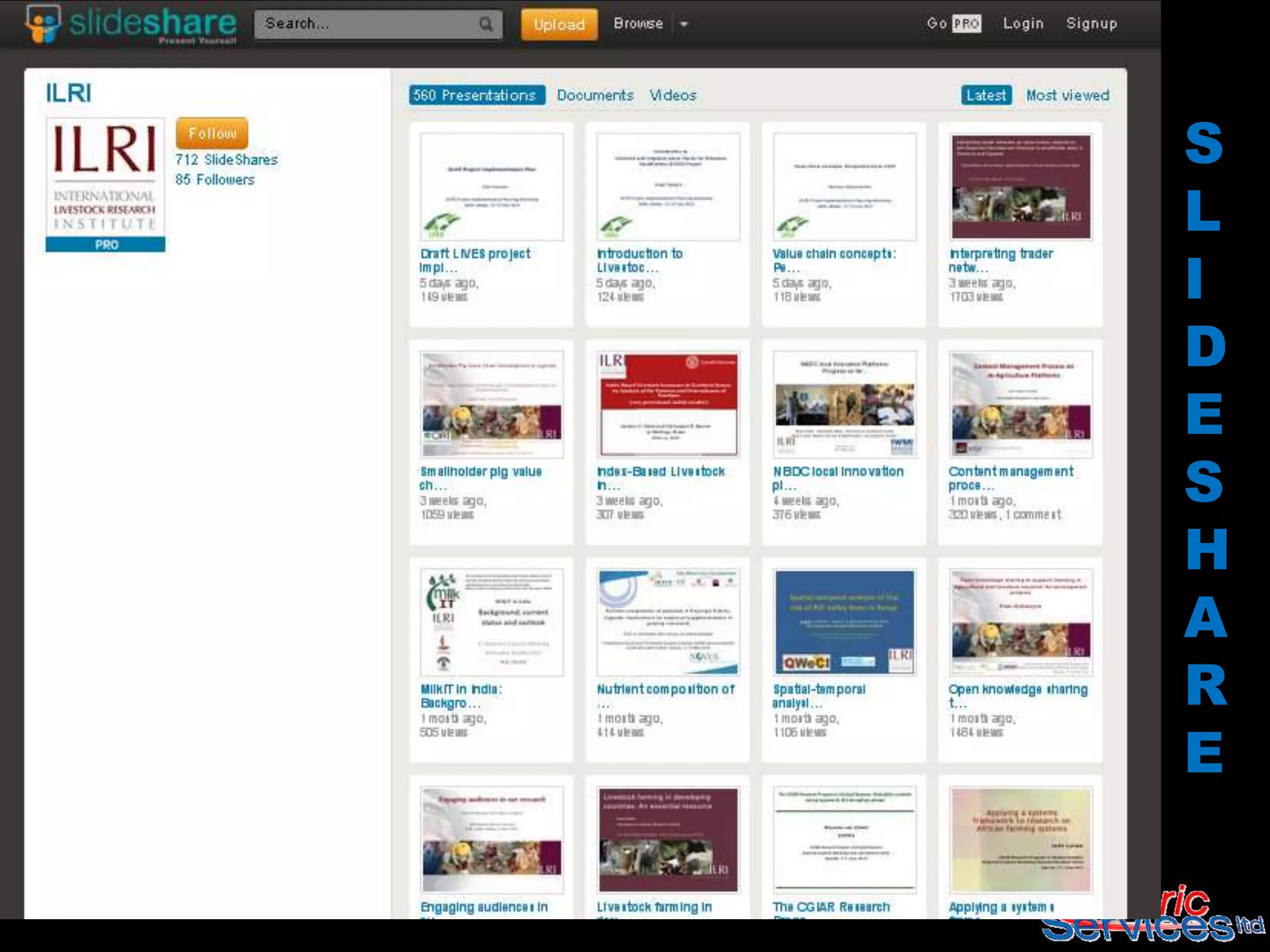Click inside the Search field
This screenshot has width=1270, height=952.
[366, 24]
